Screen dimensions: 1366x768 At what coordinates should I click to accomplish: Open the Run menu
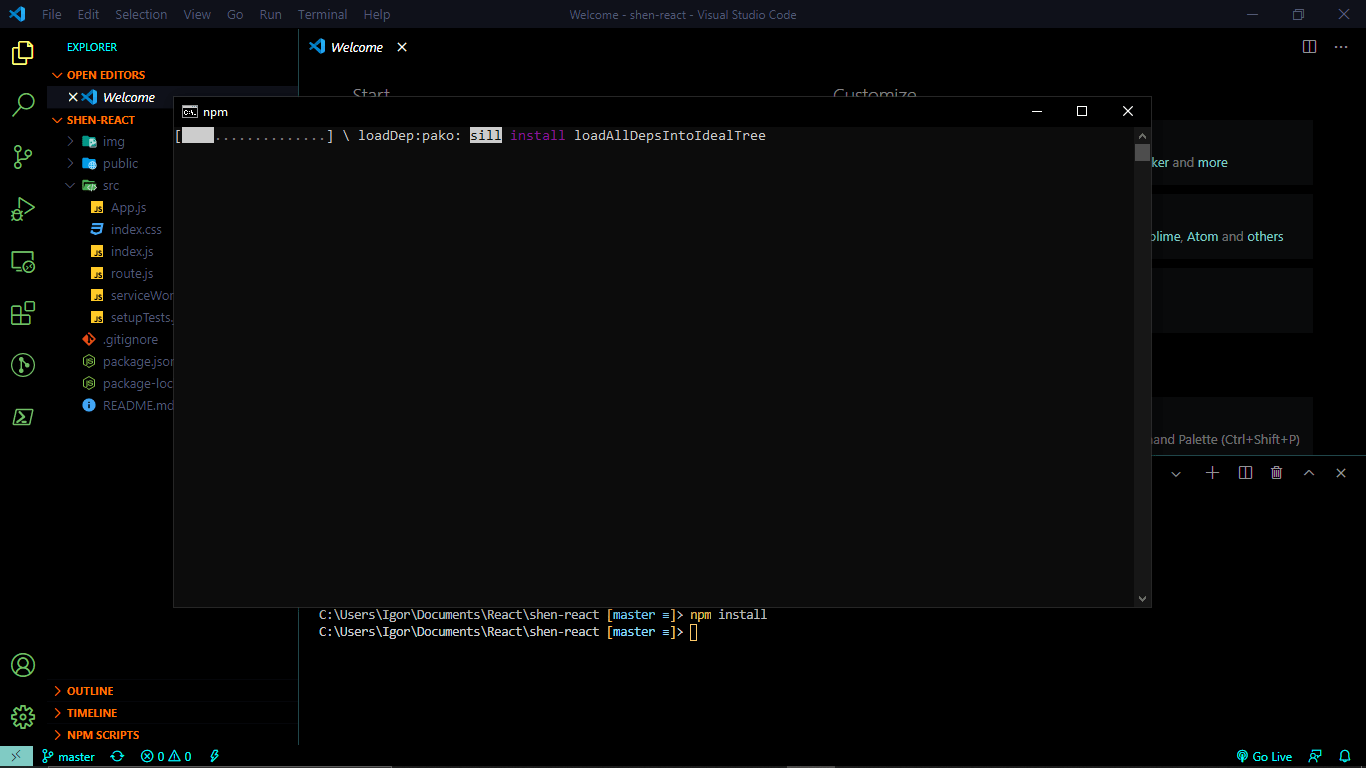(x=270, y=15)
